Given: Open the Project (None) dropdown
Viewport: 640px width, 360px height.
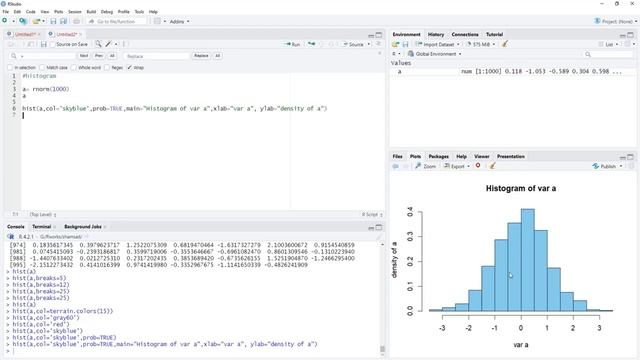Looking at the screenshot, I should (x=616, y=21).
